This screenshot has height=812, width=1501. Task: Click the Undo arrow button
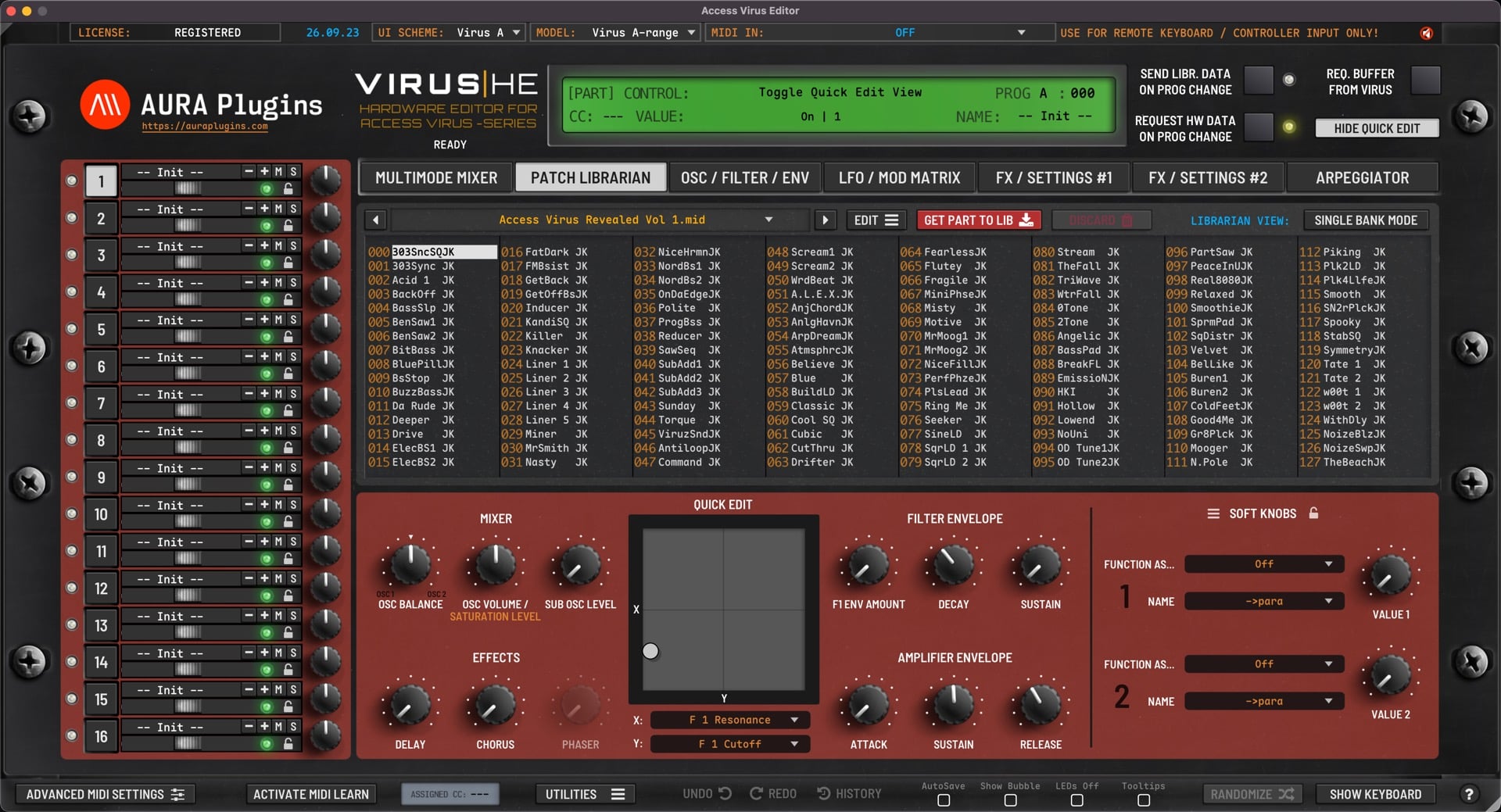tap(707, 794)
